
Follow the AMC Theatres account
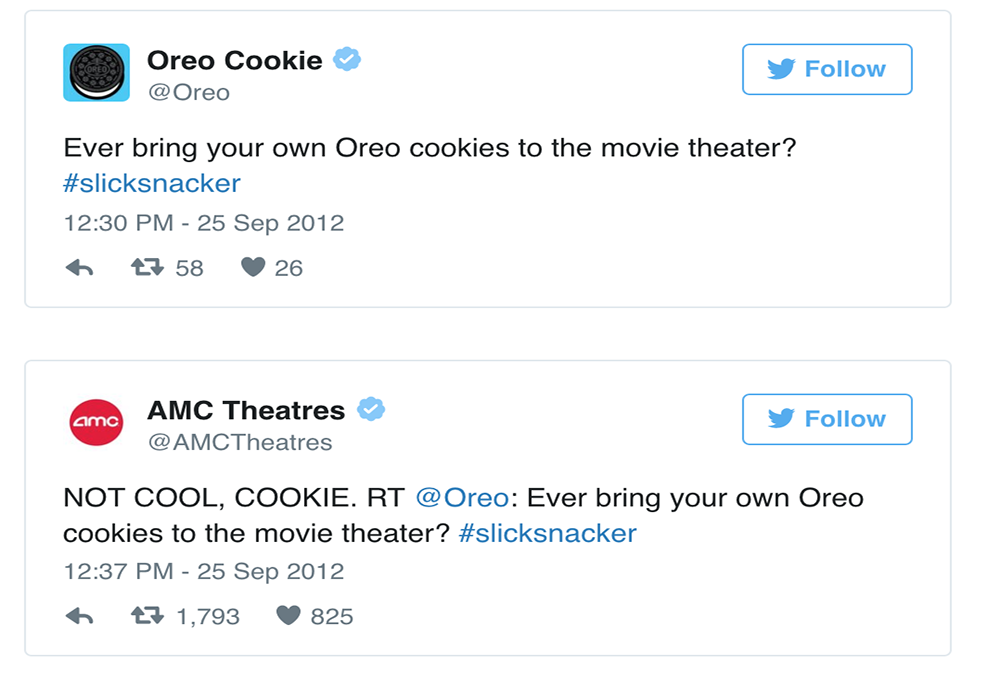pos(827,419)
